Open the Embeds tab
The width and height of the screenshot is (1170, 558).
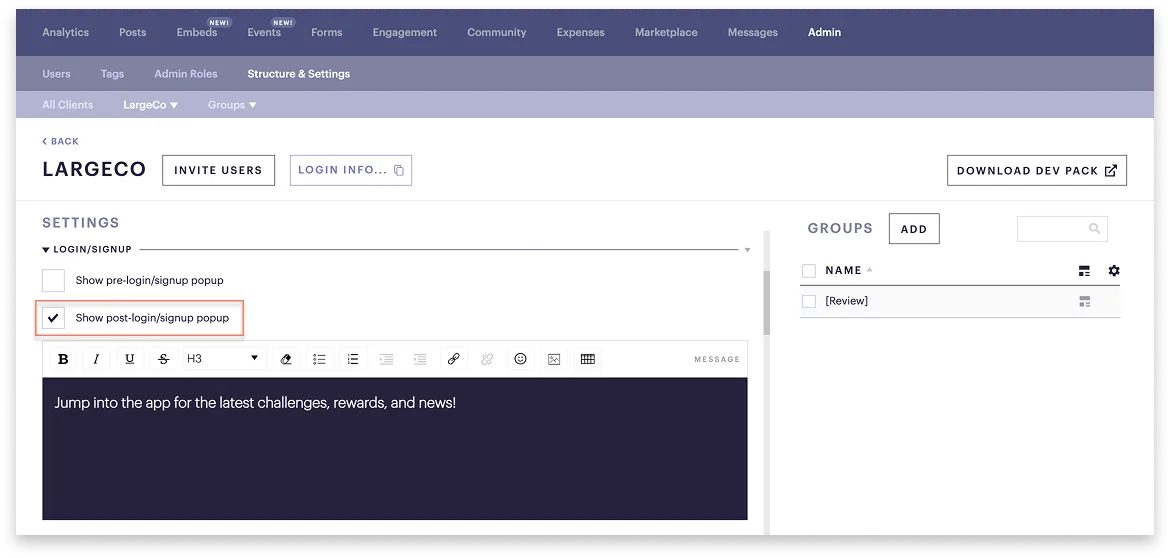(x=197, y=32)
